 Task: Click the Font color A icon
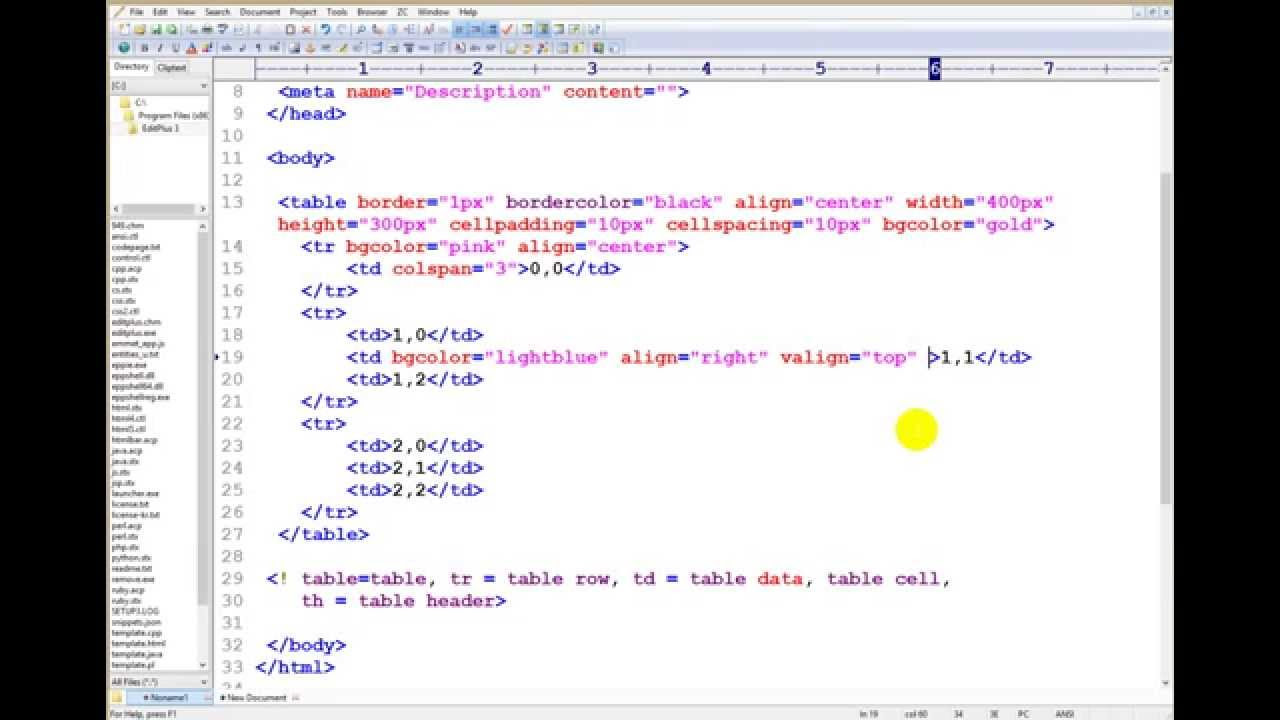click(191, 47)
